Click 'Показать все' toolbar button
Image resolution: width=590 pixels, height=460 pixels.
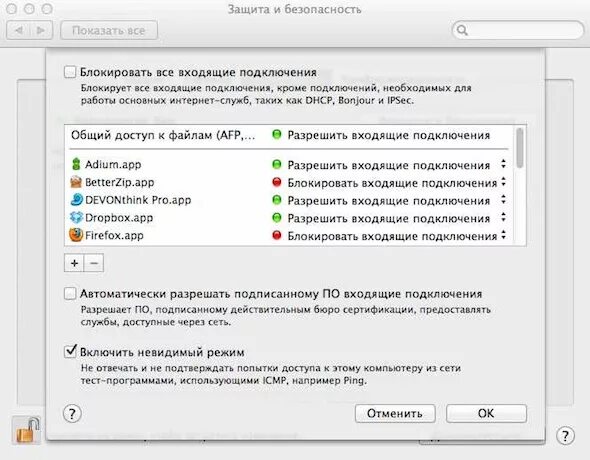[109, 30]
